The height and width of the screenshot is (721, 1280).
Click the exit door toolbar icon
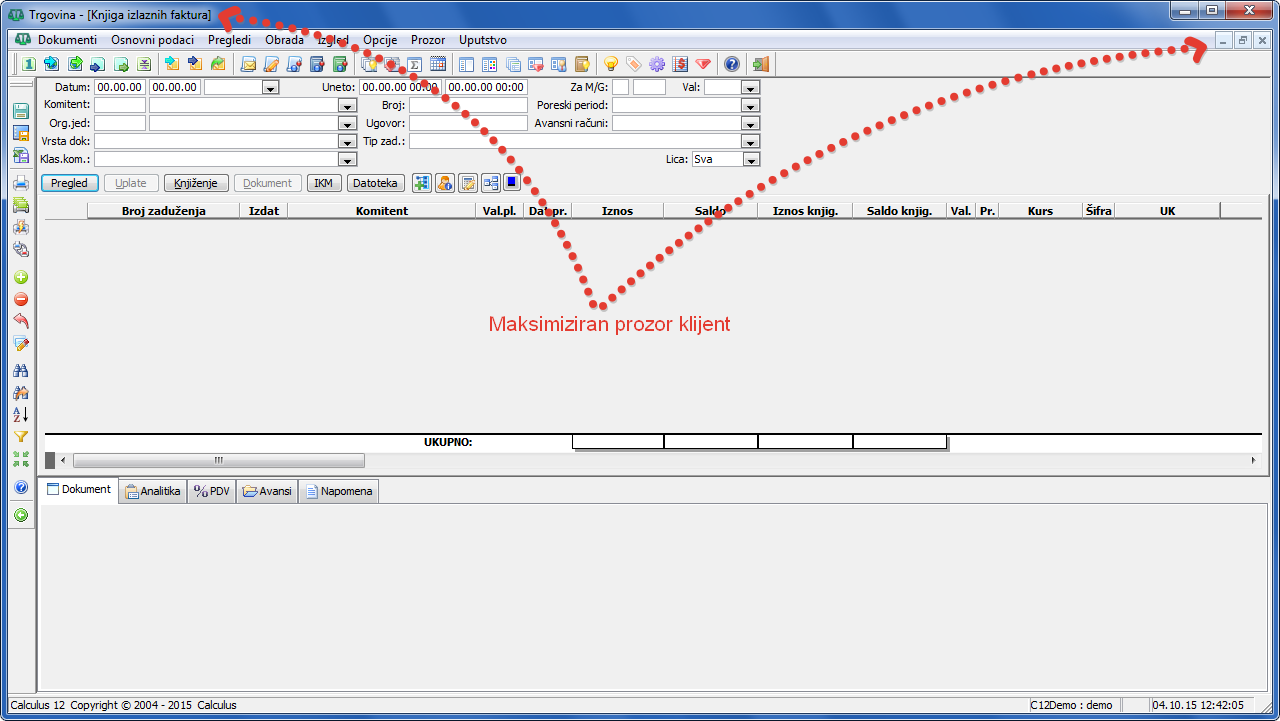(x=761, y=64)
